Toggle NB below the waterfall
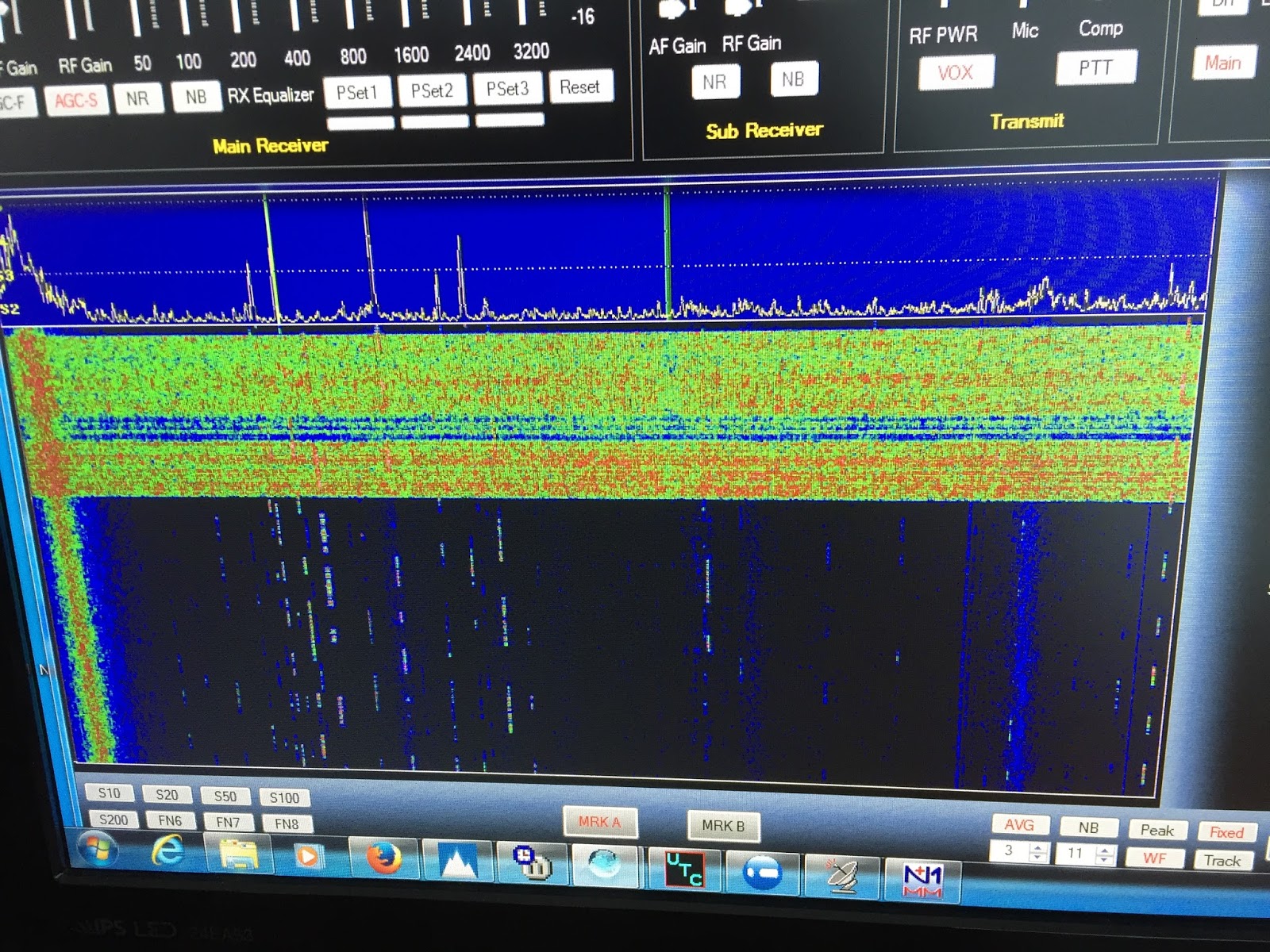Image resolution: width=1270 pixels, height=952 pixels. (x=1089, y=827)
